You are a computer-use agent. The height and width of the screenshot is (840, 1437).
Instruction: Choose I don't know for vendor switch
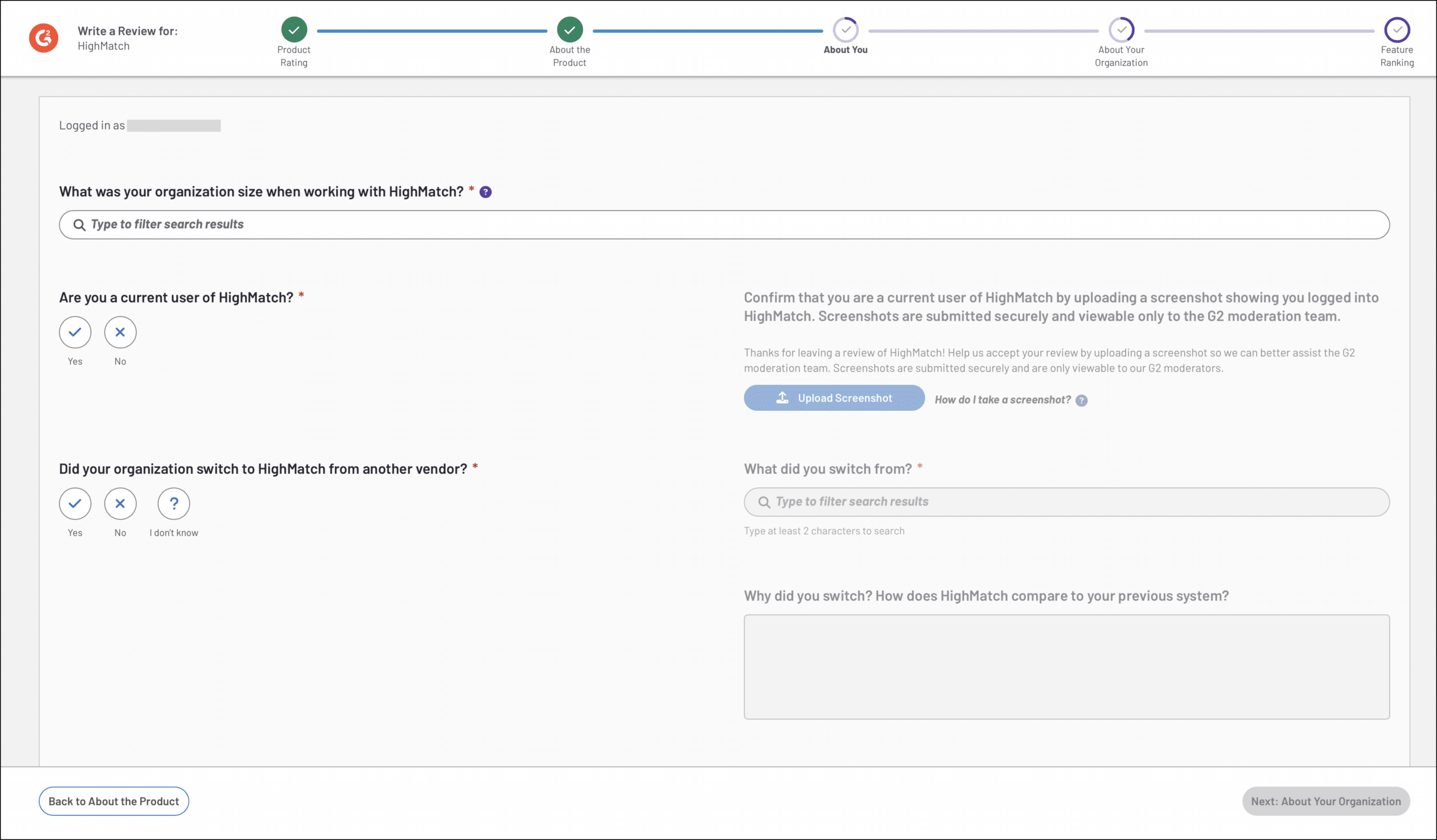[x=173, y=504]
